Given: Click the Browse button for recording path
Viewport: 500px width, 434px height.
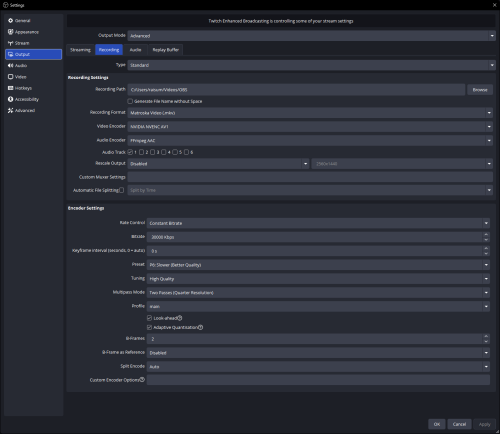Looking at the screenshot, I should pyautogui.click(x=480, y=90).
